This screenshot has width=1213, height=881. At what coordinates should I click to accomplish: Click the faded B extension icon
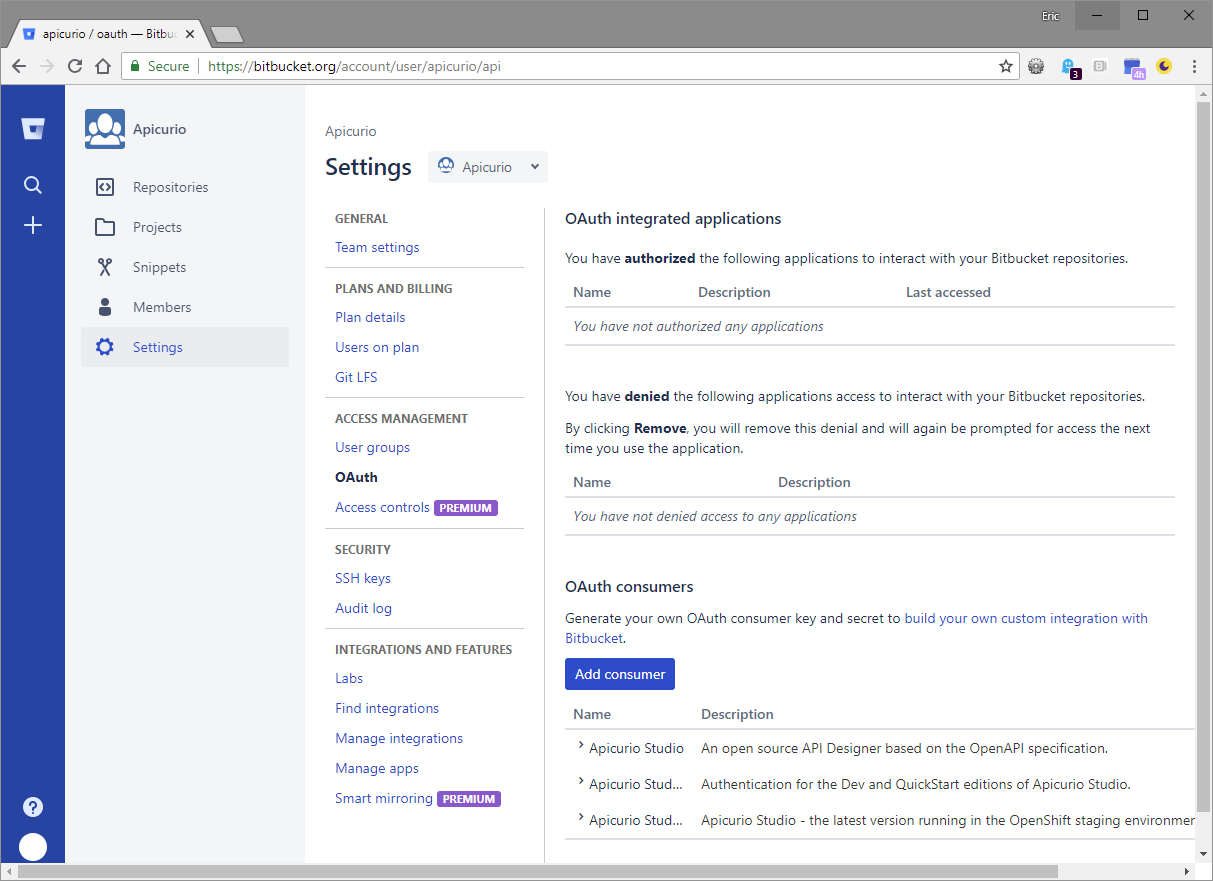(1100, 66)
